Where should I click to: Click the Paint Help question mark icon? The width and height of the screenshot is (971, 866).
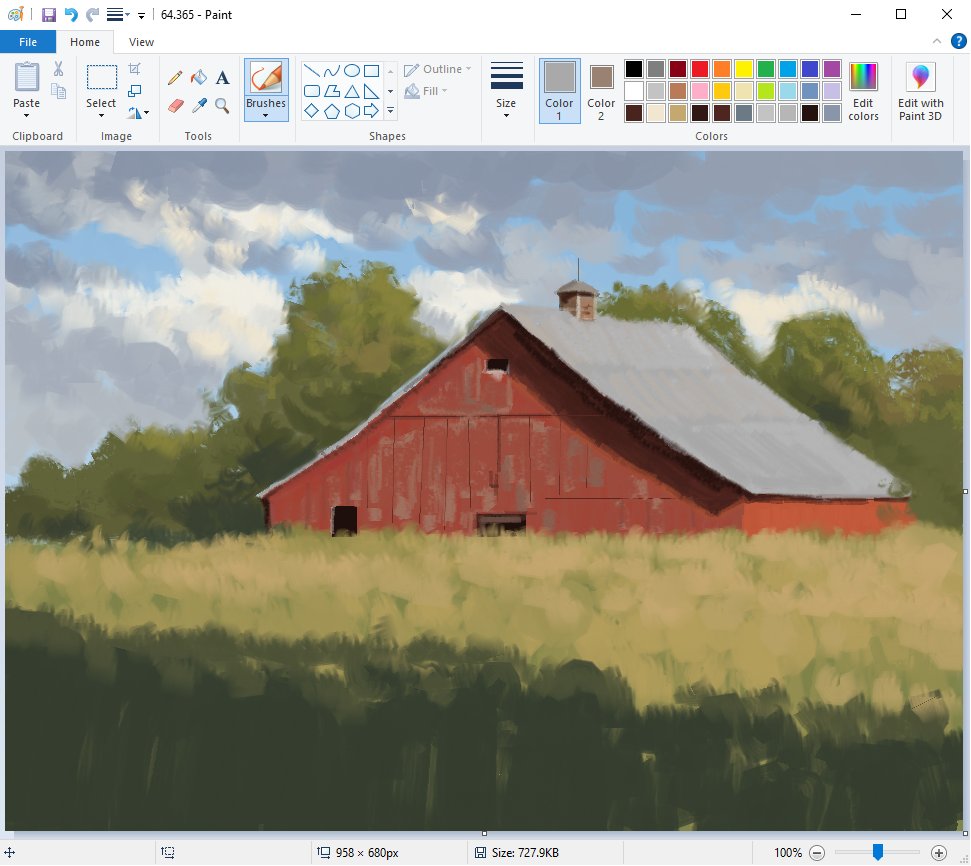(958, 42)
